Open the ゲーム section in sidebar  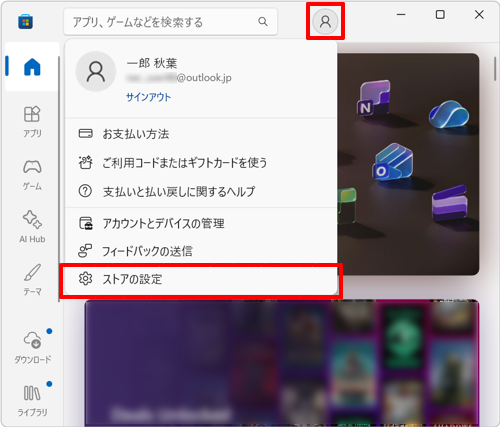pyautogui.click(x=32, y=175)
